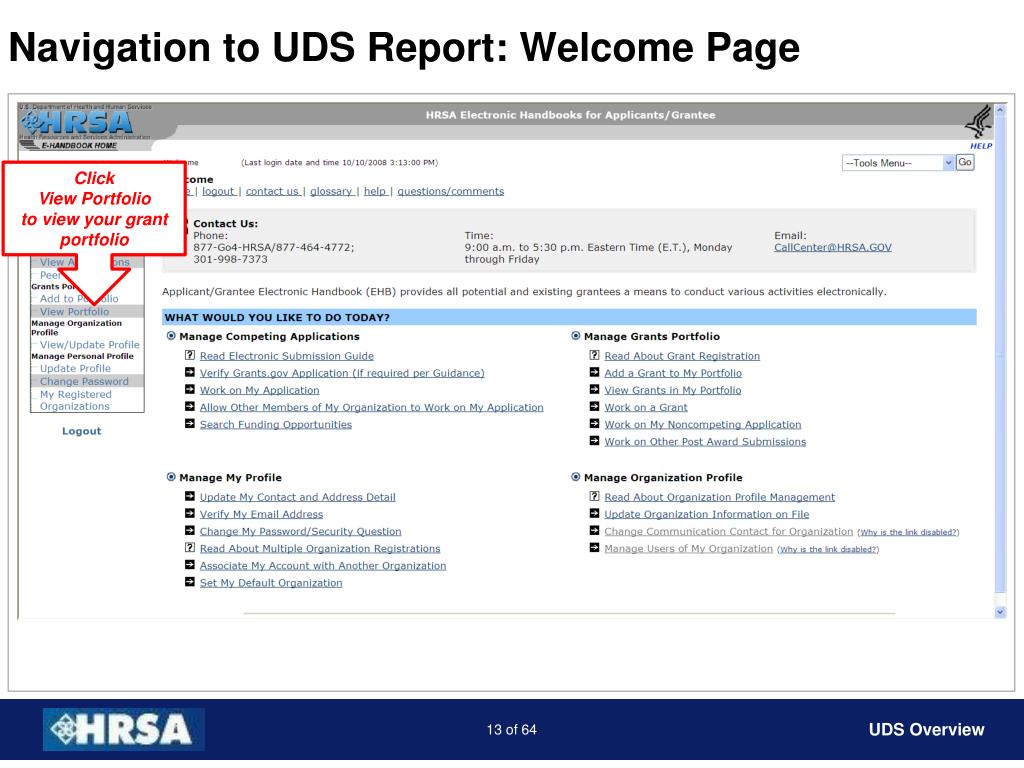Select Manage My Profile radio button

(x=171, y=477)
